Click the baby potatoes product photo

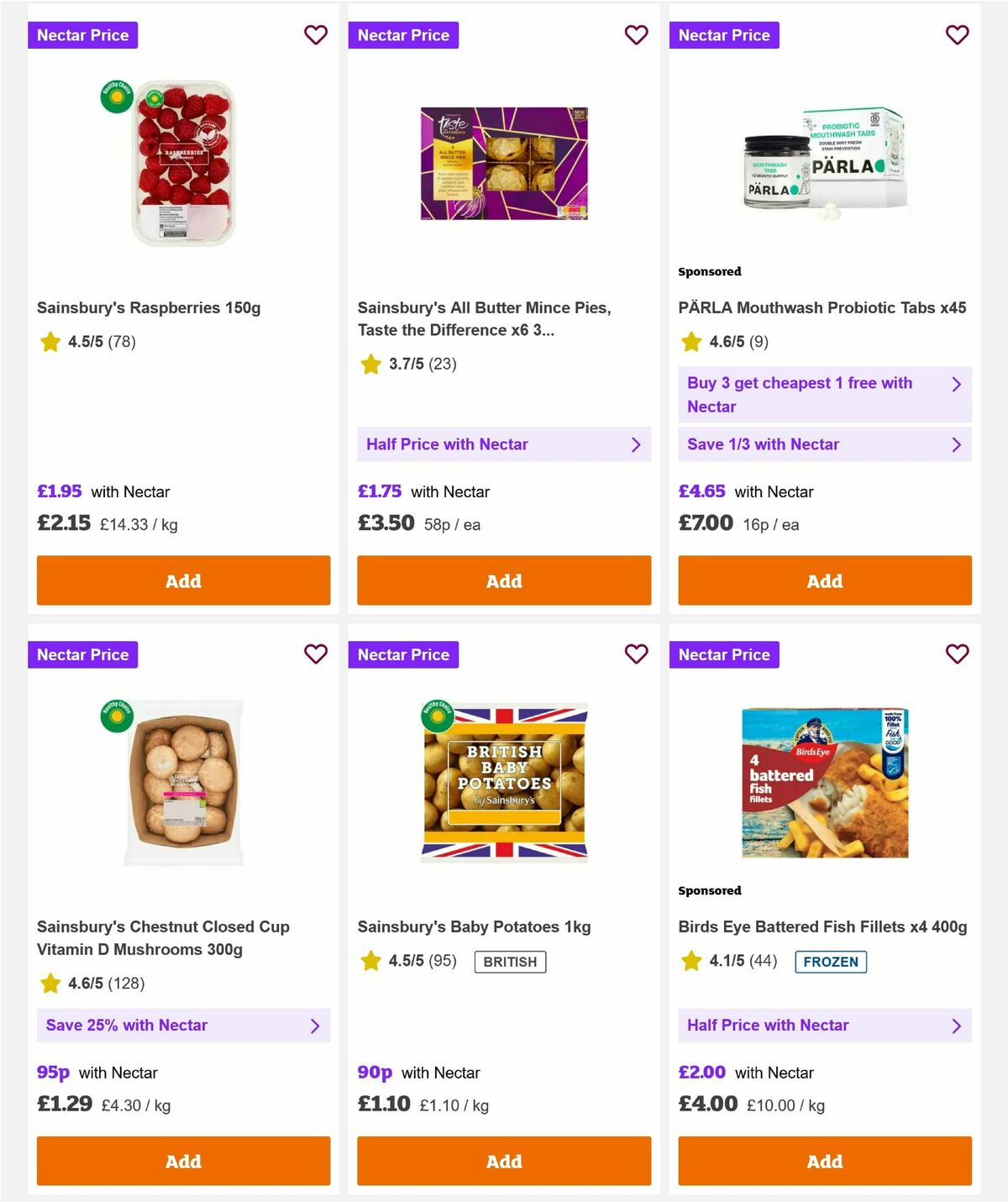(x=503, y=779)
